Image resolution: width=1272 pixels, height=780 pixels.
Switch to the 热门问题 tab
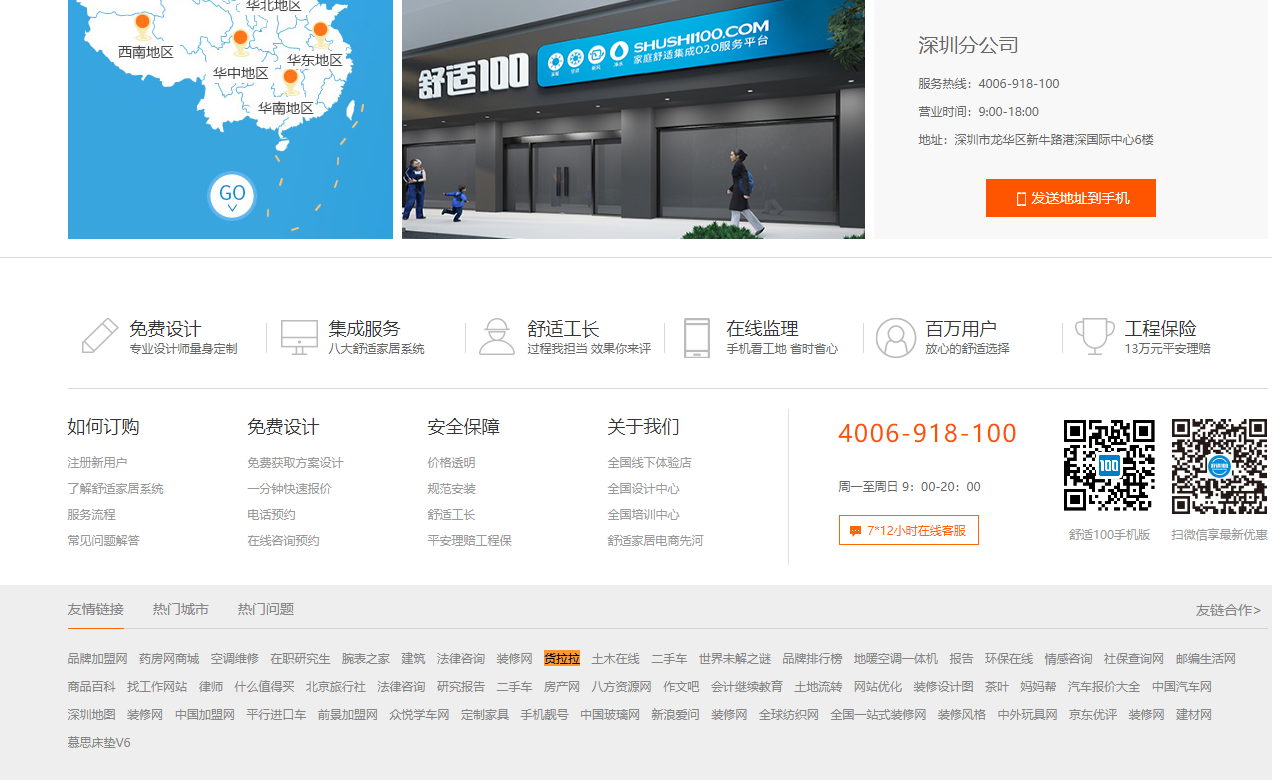(264, 608)
